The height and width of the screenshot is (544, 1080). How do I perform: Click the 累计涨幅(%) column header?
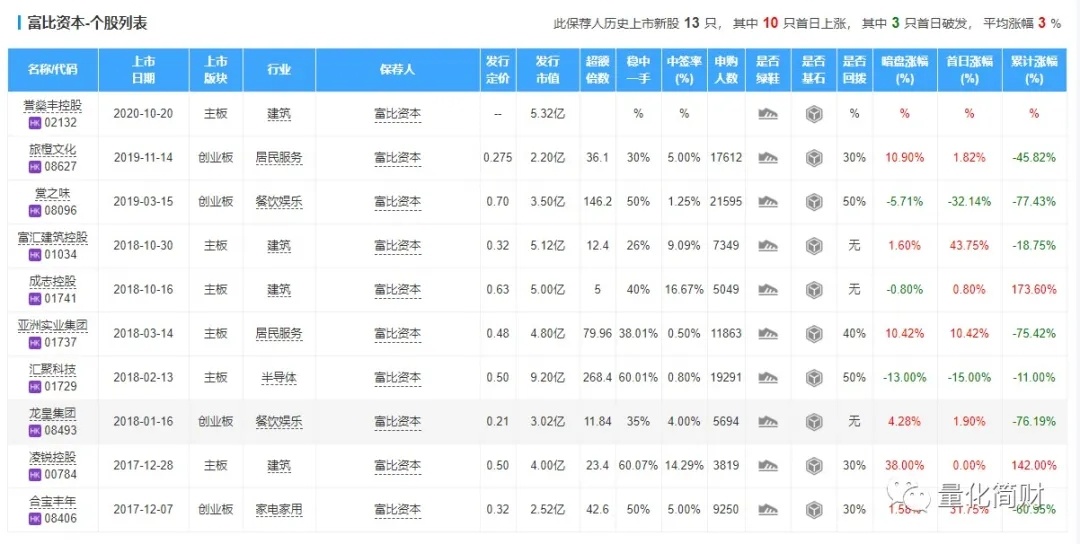1034,70
